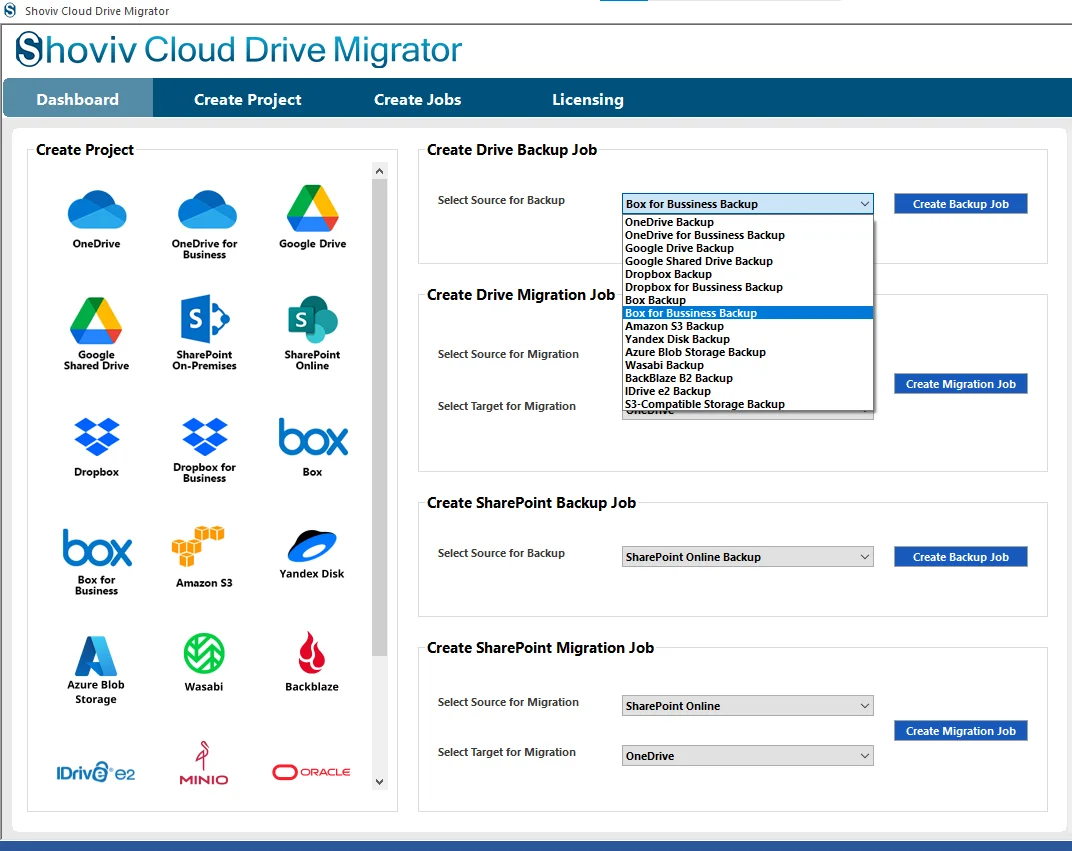Pick the Dropbox project icon
The height and width of the screenshot is (851, 1072).
point(96,436)
